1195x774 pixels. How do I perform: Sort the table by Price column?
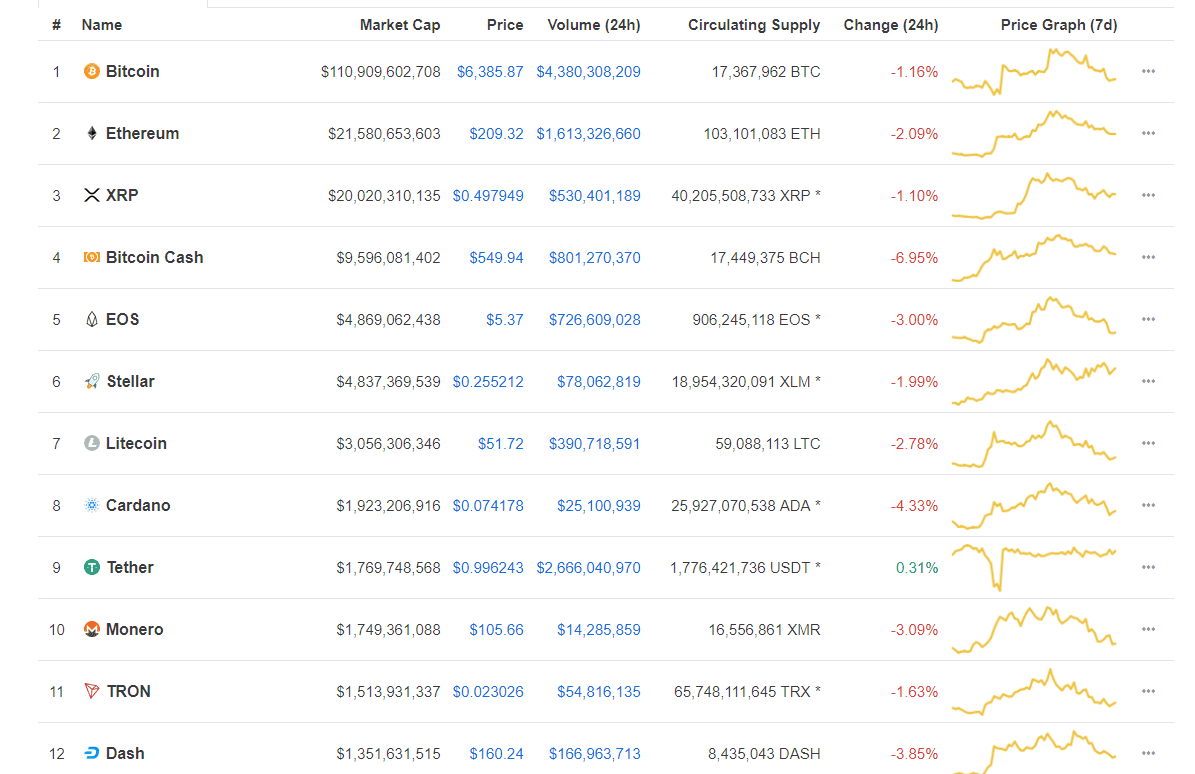click(505, 25)
